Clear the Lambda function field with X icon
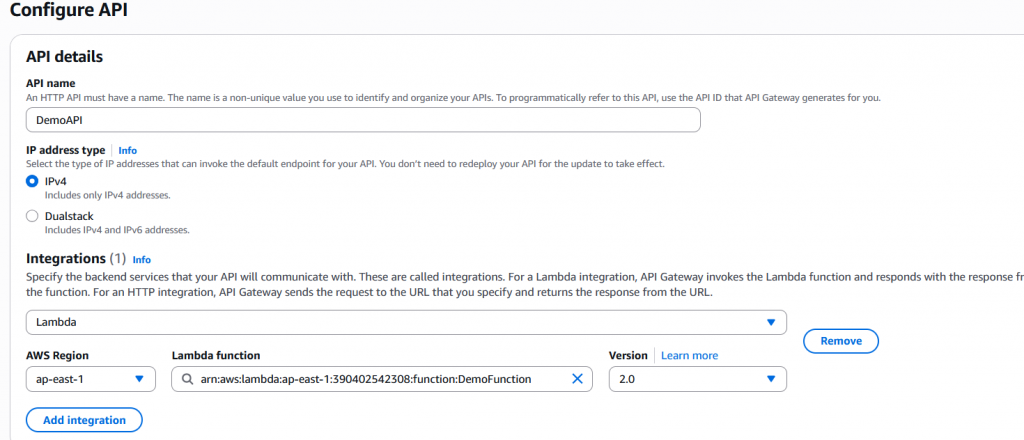 tap(577, 379)
